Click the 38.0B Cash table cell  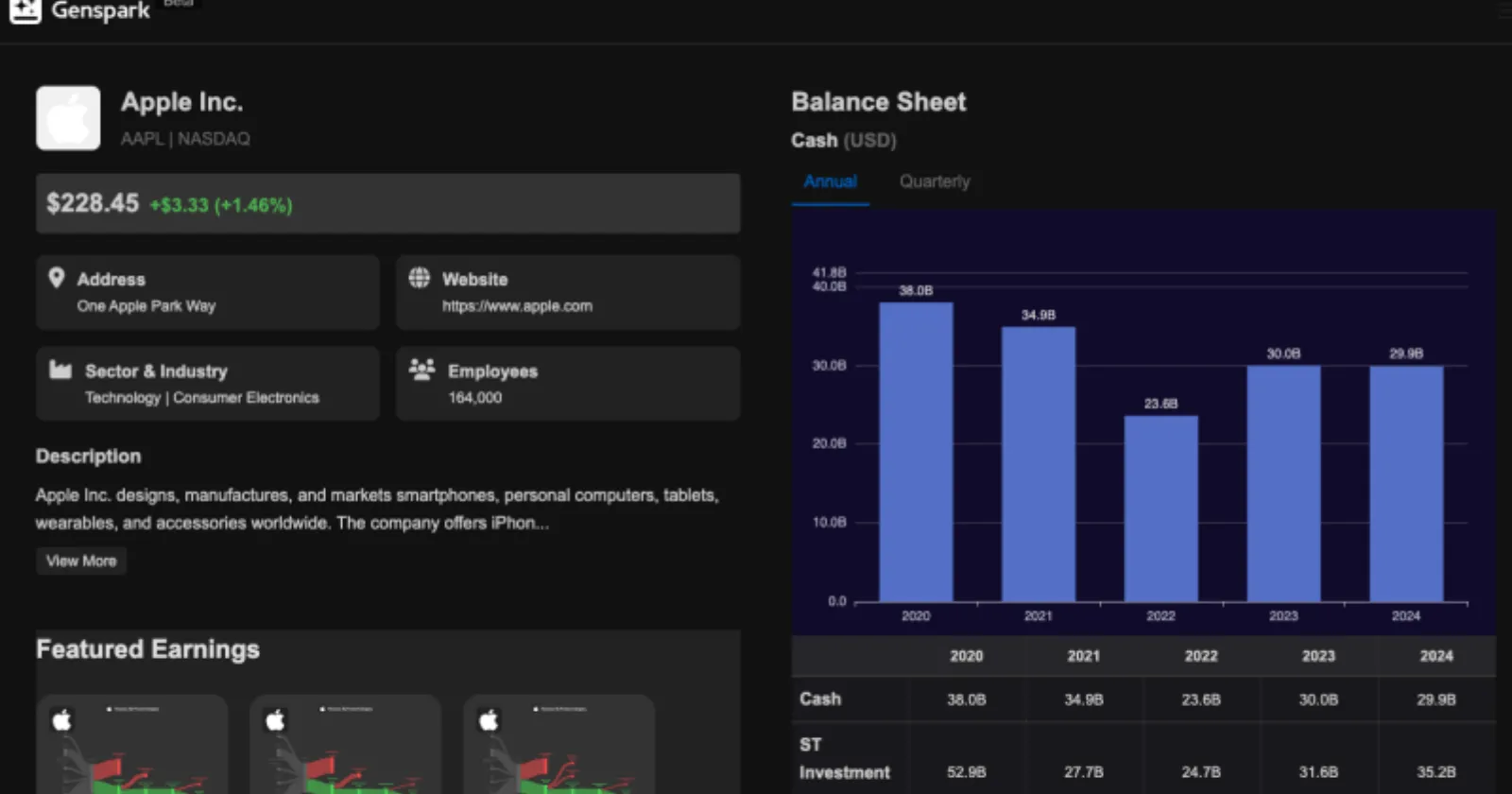966,699
